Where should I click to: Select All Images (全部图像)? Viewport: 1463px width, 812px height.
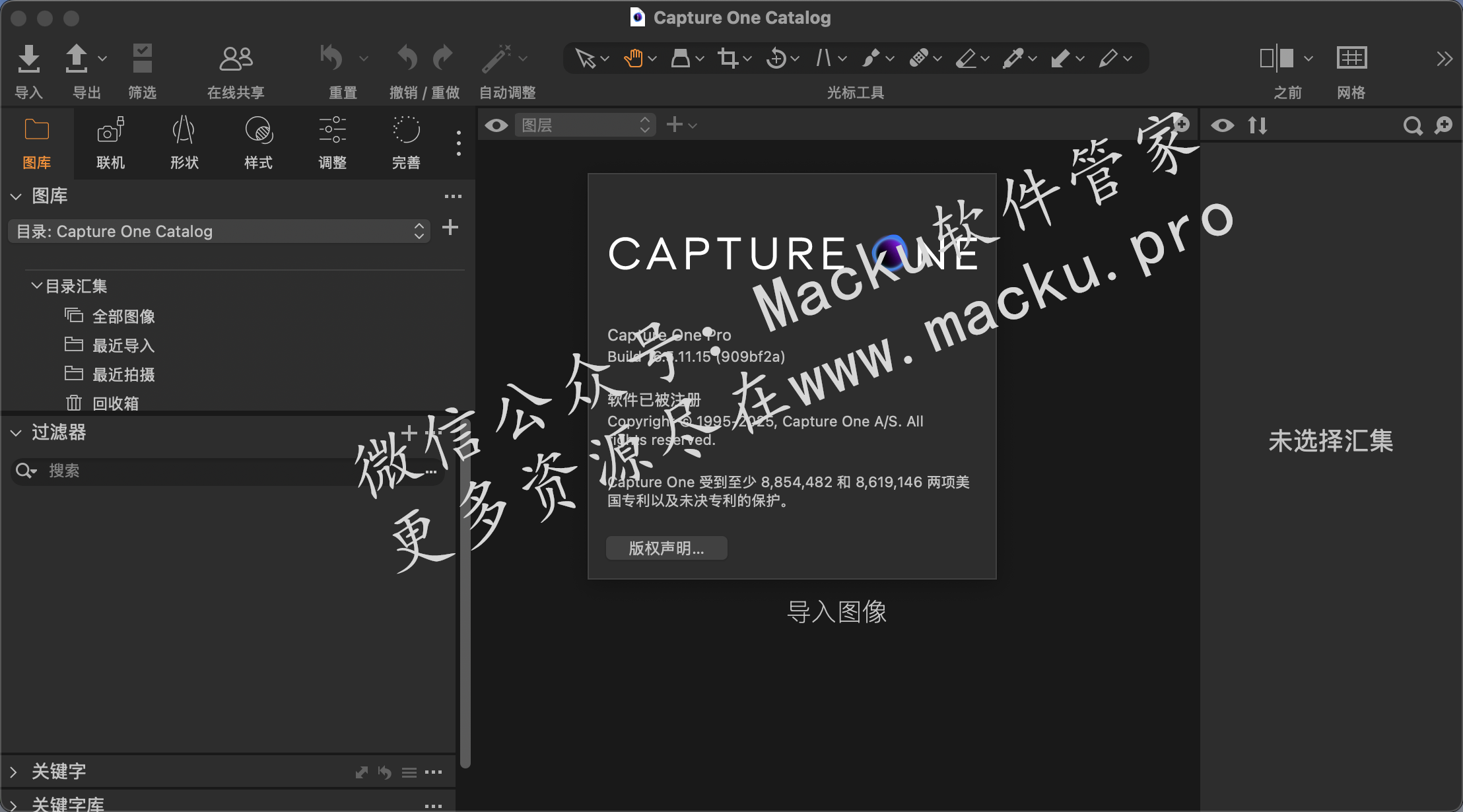pos(123,316)
